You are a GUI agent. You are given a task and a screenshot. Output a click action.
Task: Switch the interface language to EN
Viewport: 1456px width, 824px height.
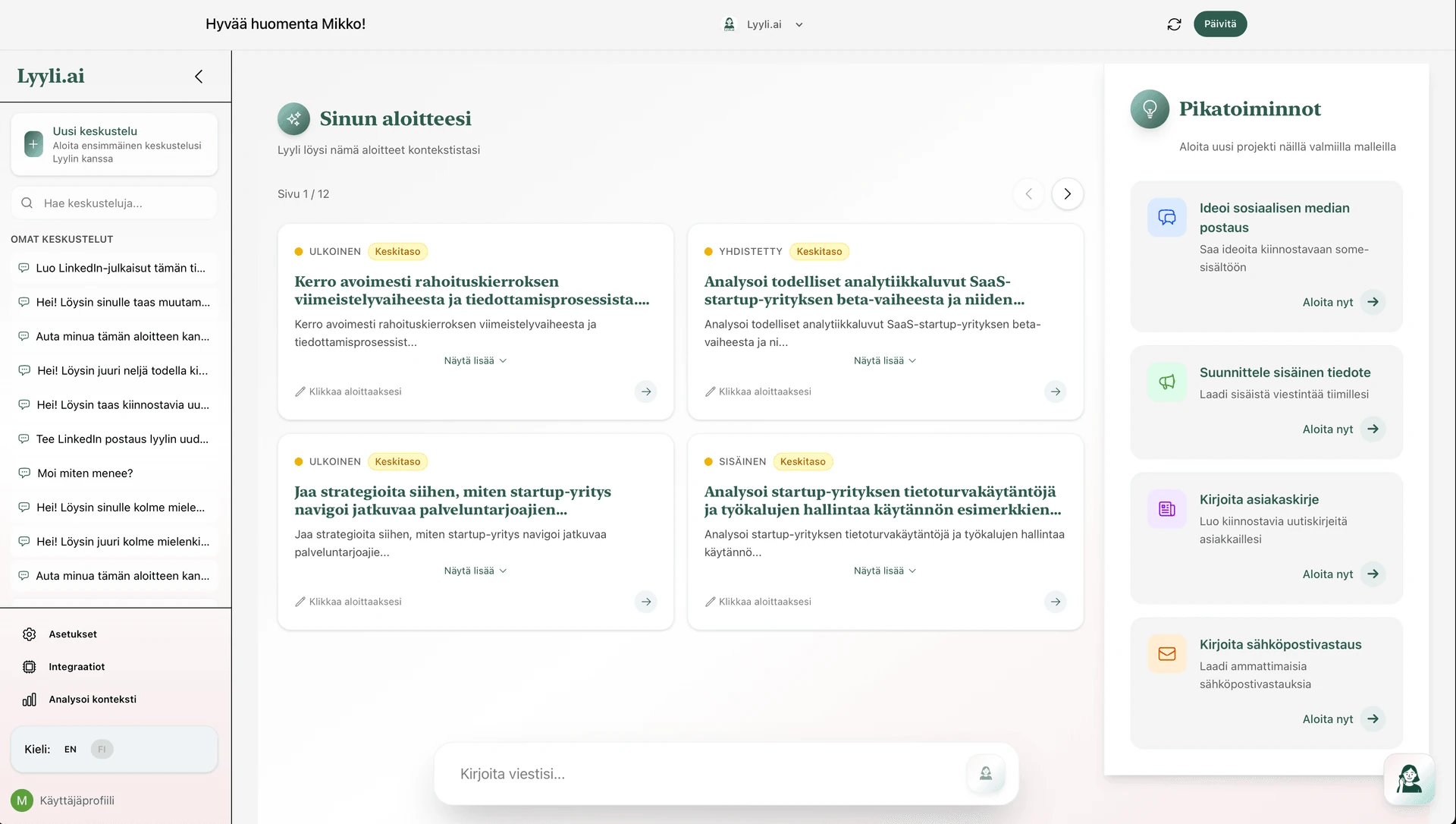click(x=70, y=749)
